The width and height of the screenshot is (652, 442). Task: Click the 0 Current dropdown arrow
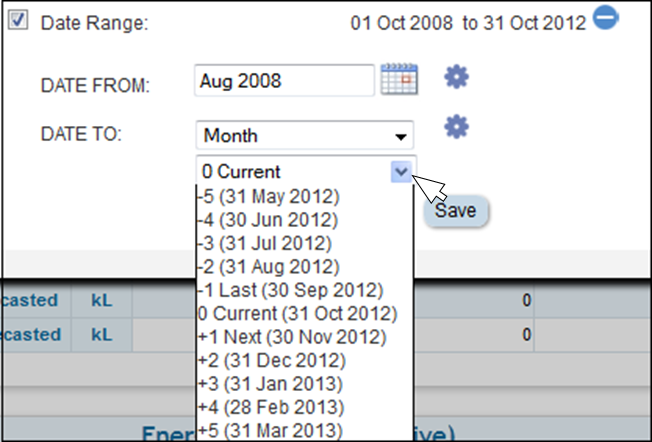click(x=401, y=171)
